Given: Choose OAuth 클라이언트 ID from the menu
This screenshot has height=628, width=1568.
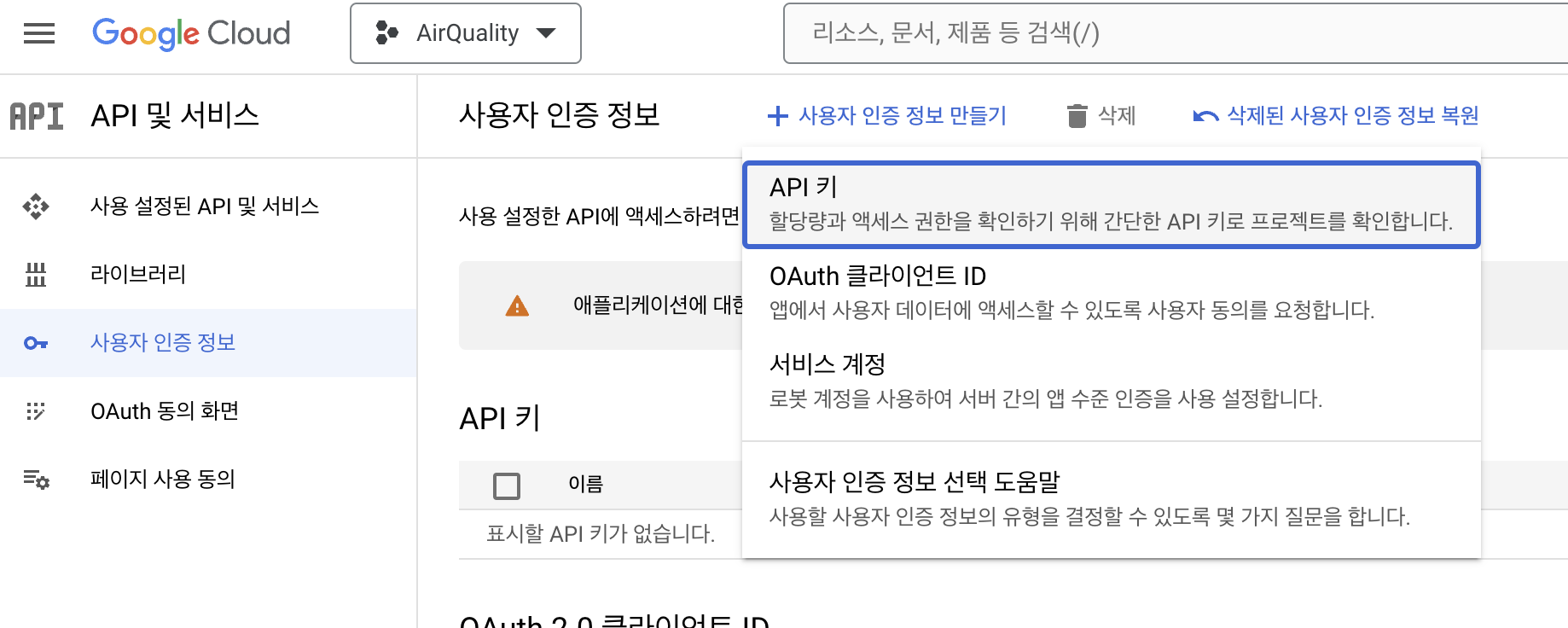Looking at the screenshot, I should click(1111, 292).
